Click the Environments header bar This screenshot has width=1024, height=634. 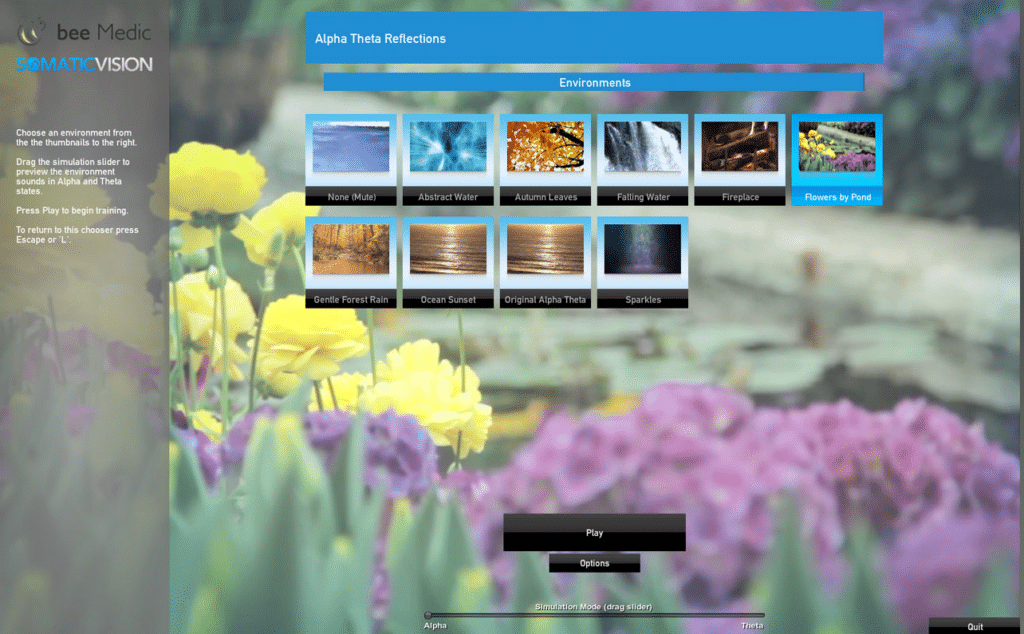[594, 83]
